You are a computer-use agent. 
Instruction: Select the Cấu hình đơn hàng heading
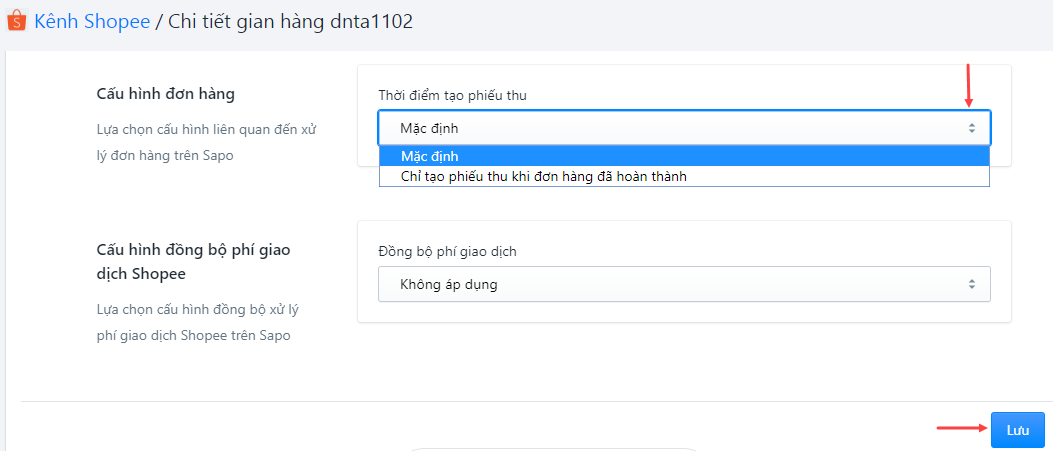click(165, 94)
